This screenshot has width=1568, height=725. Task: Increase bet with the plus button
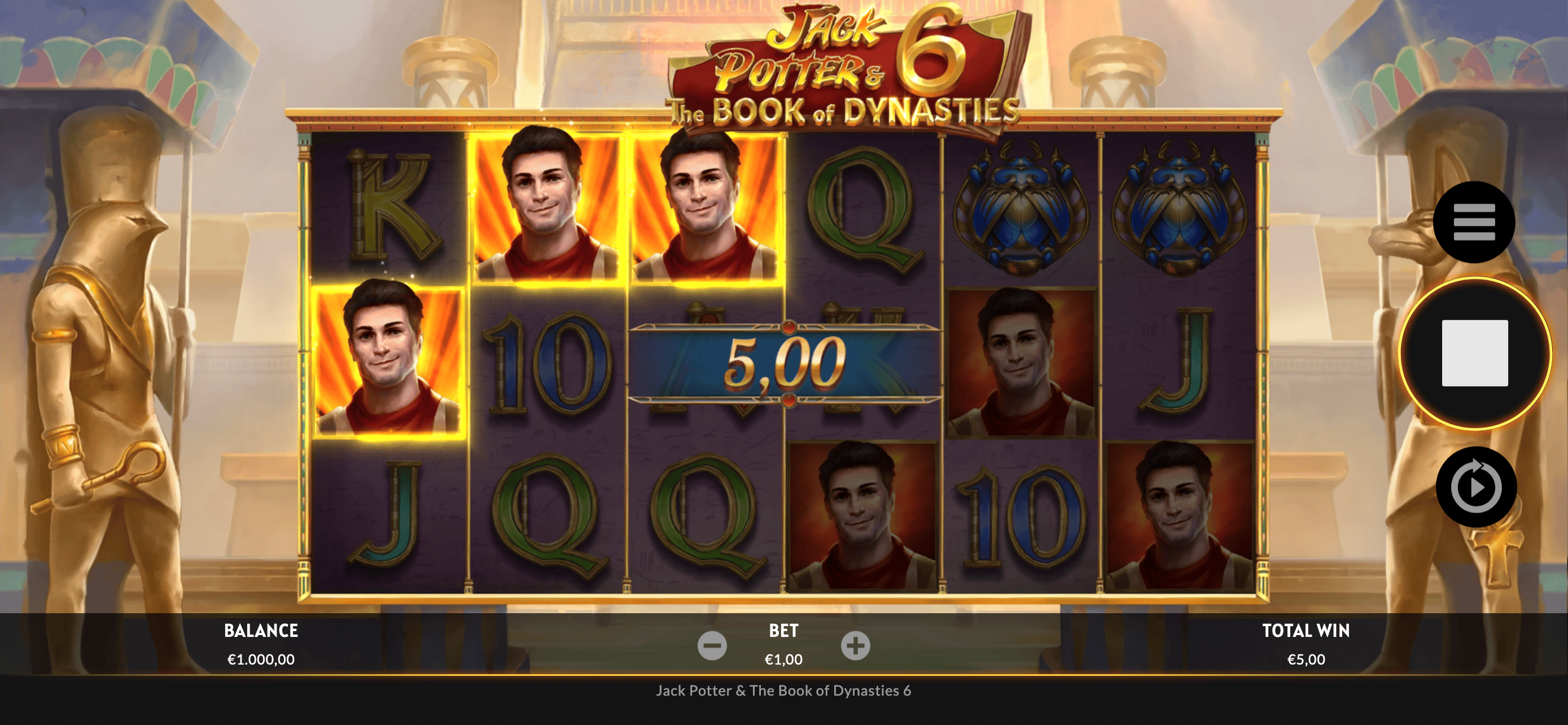click(x=855, y=646)
